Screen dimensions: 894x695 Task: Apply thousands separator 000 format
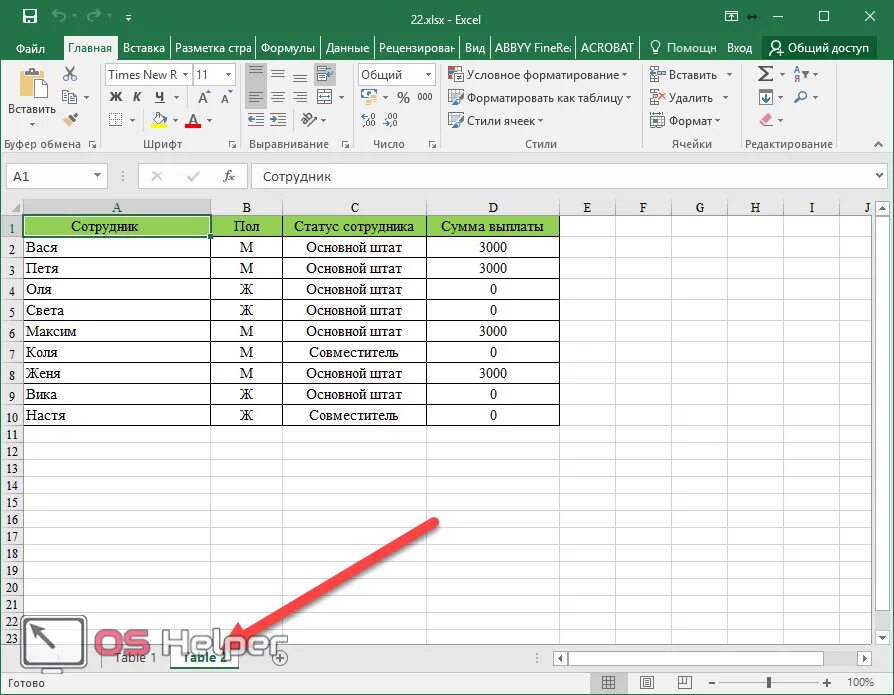pyautogui.click(x=425, y=97)
